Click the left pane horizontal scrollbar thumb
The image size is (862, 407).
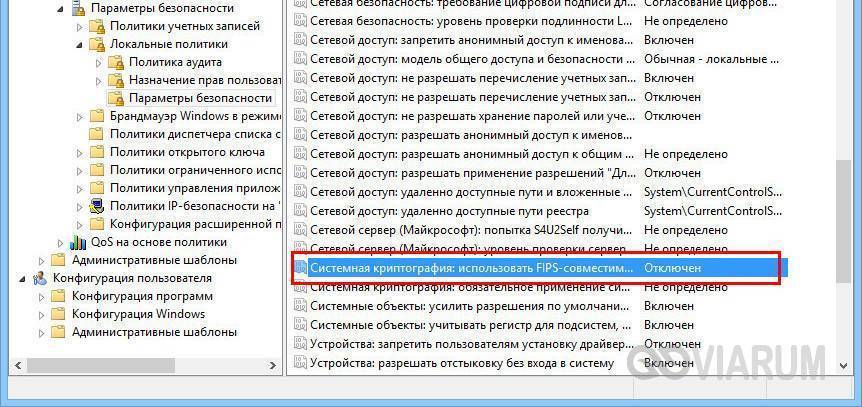point(101,365)
